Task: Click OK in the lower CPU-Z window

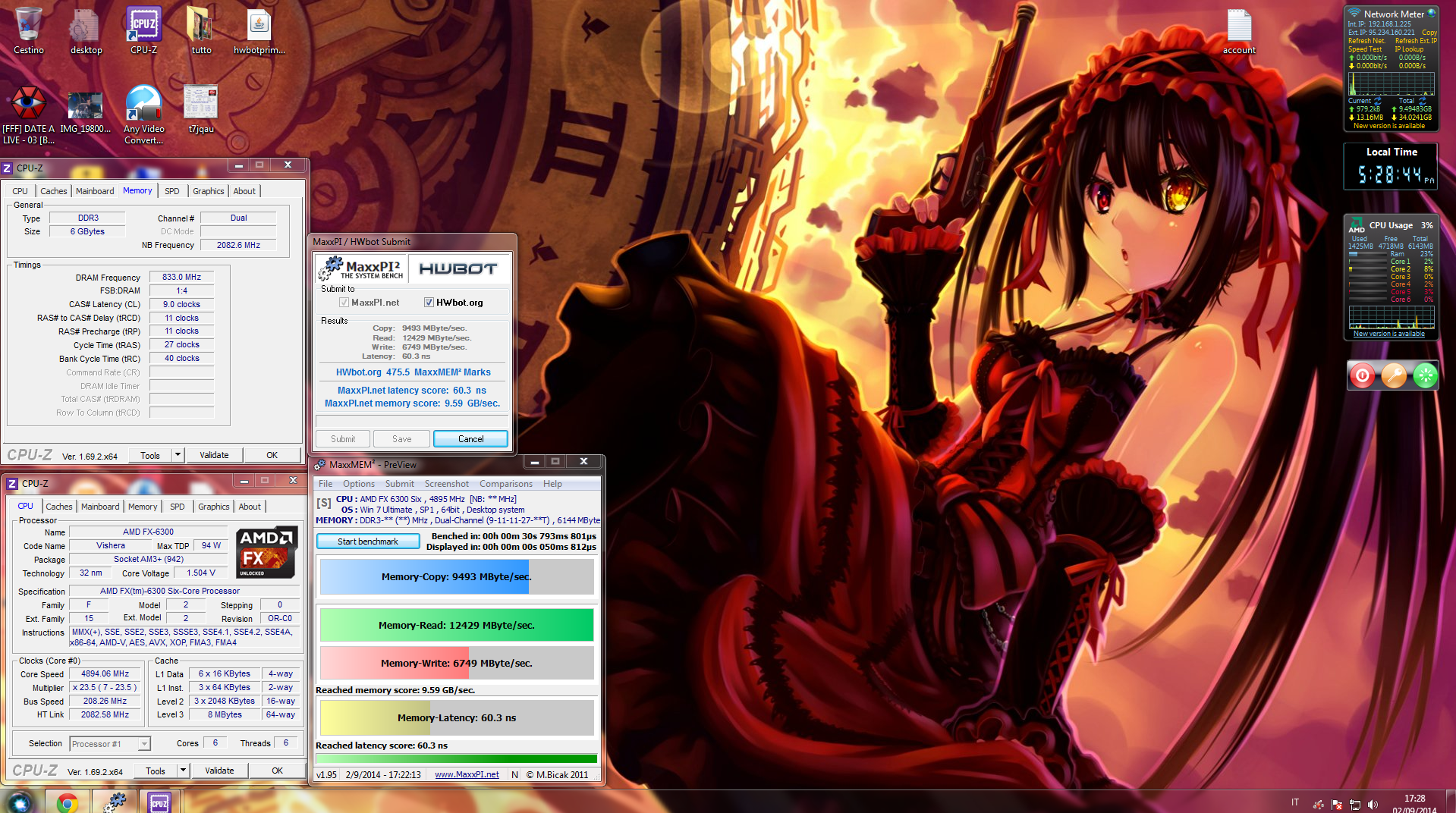Action: pyautogui.click(x=277, y=771)
